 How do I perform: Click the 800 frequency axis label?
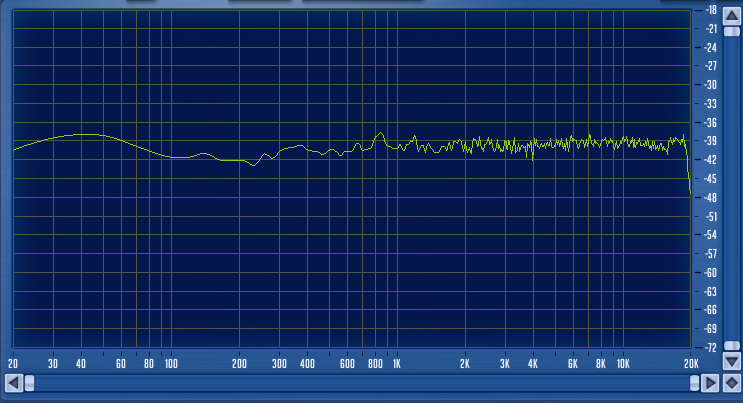tap(375, 364)
